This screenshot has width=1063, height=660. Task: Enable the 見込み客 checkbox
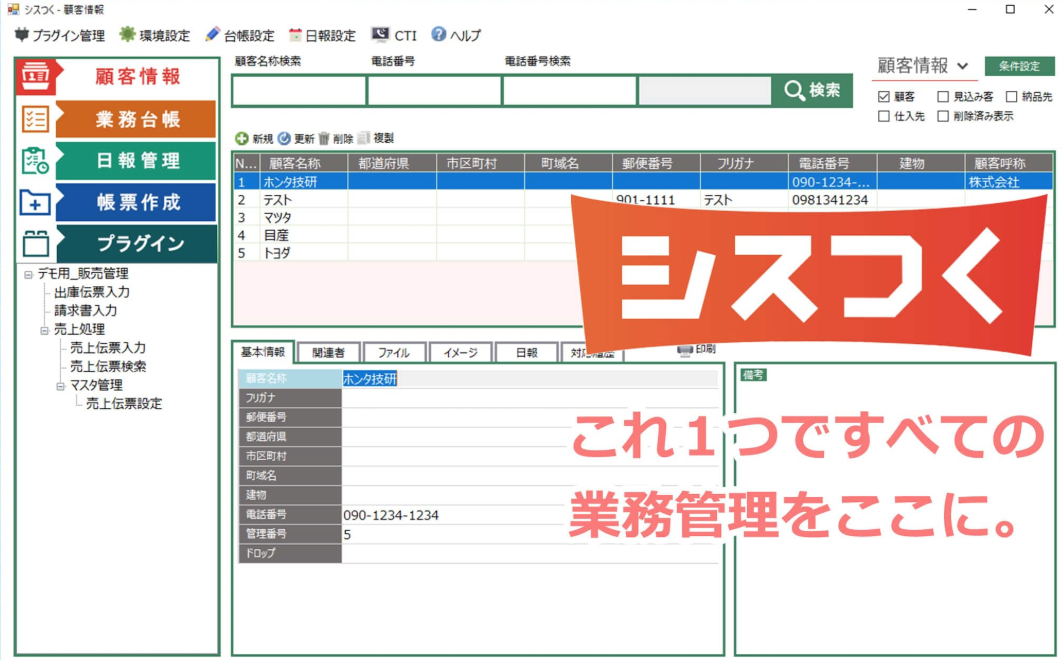point(943,97)
